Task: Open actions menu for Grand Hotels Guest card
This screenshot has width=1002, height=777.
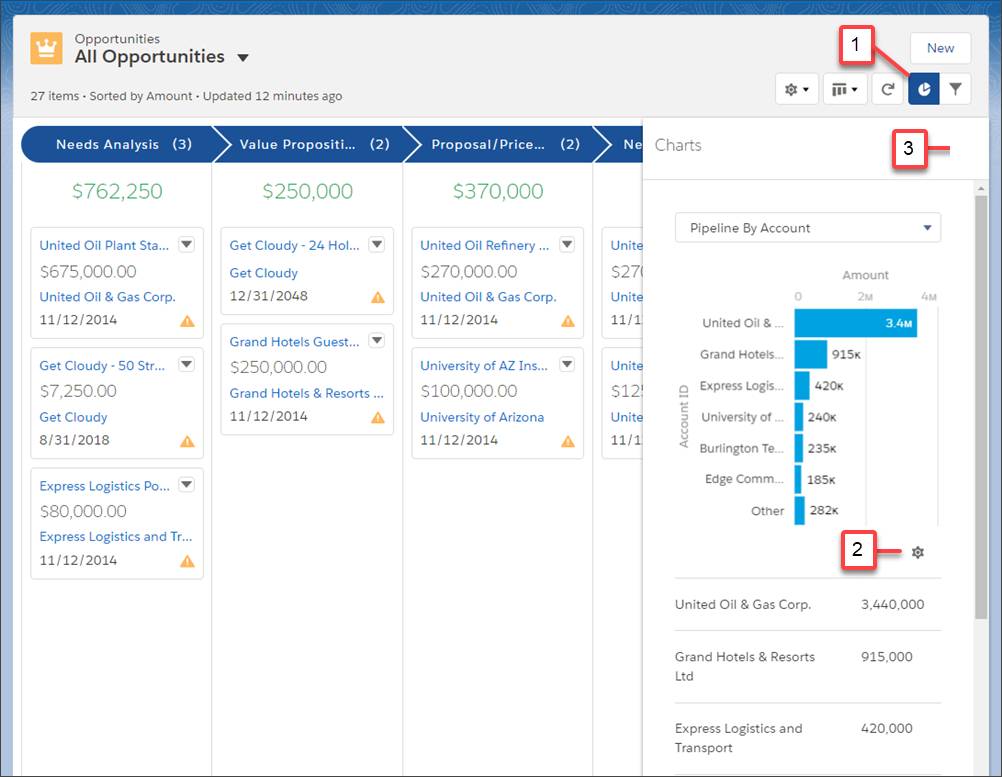Action: pyautogui.click(x=377, y=341)
